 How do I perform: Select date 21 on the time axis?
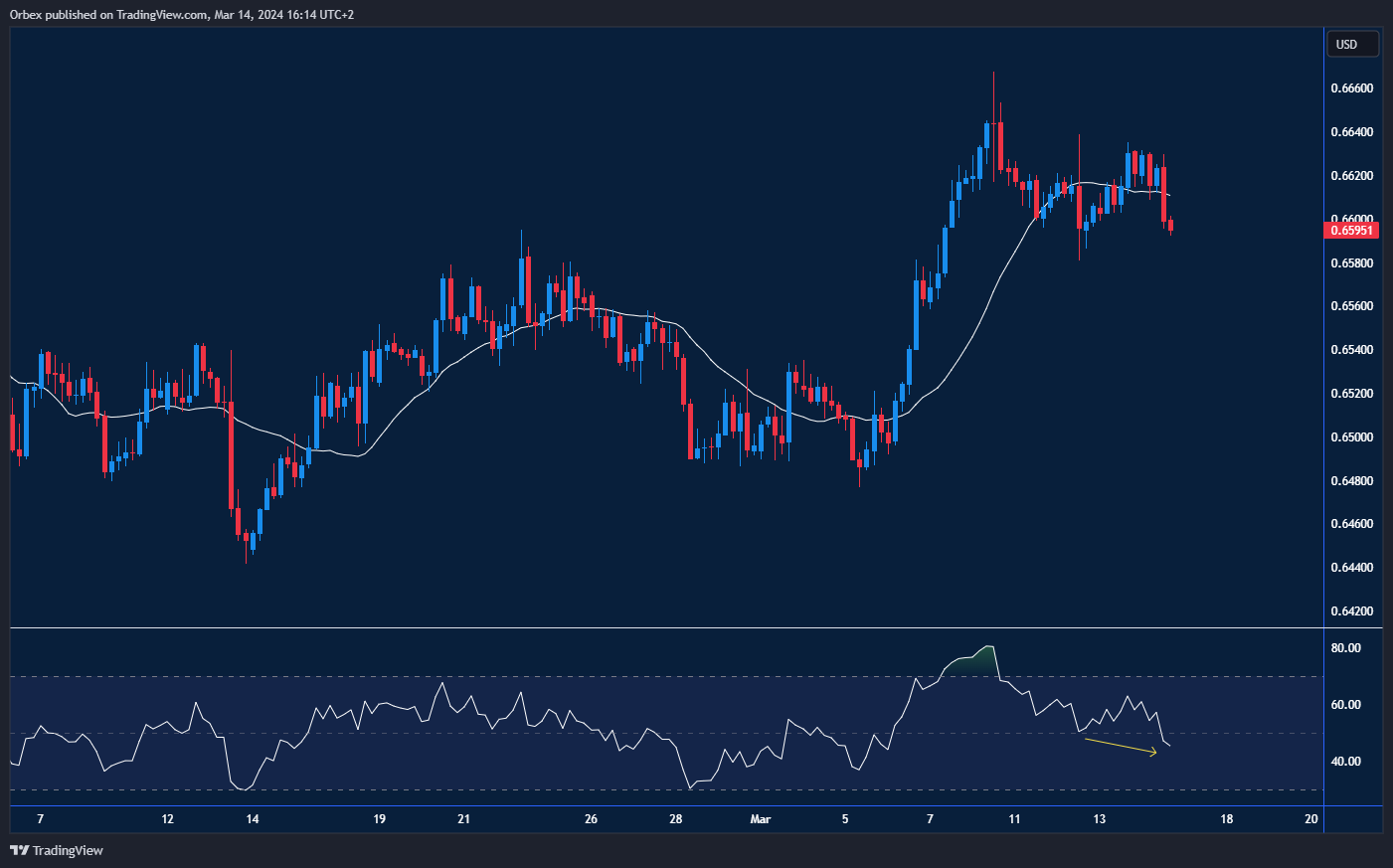click(463, 819)
